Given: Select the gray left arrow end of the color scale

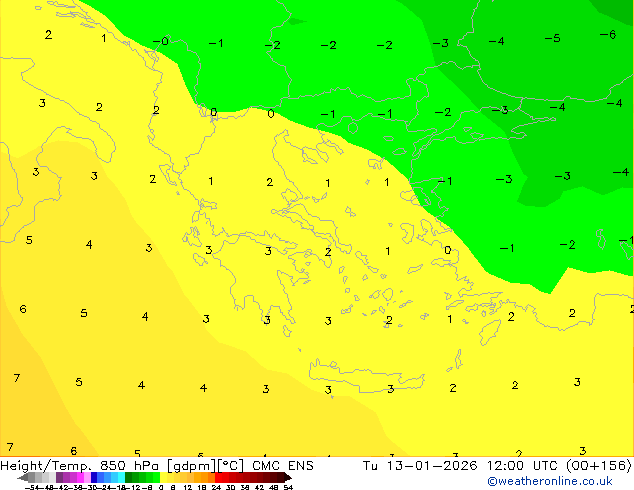Looking at the screenshot, I should click(x=23, y=477).
